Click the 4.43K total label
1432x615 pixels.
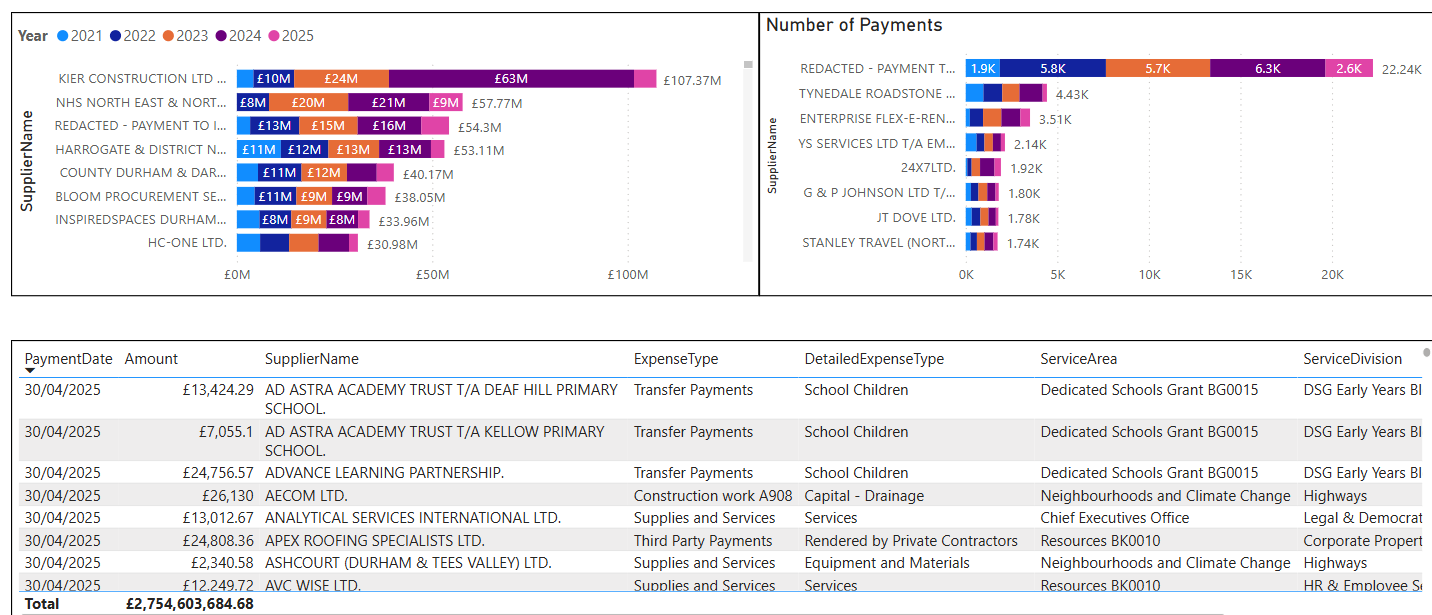point(1072,94)
